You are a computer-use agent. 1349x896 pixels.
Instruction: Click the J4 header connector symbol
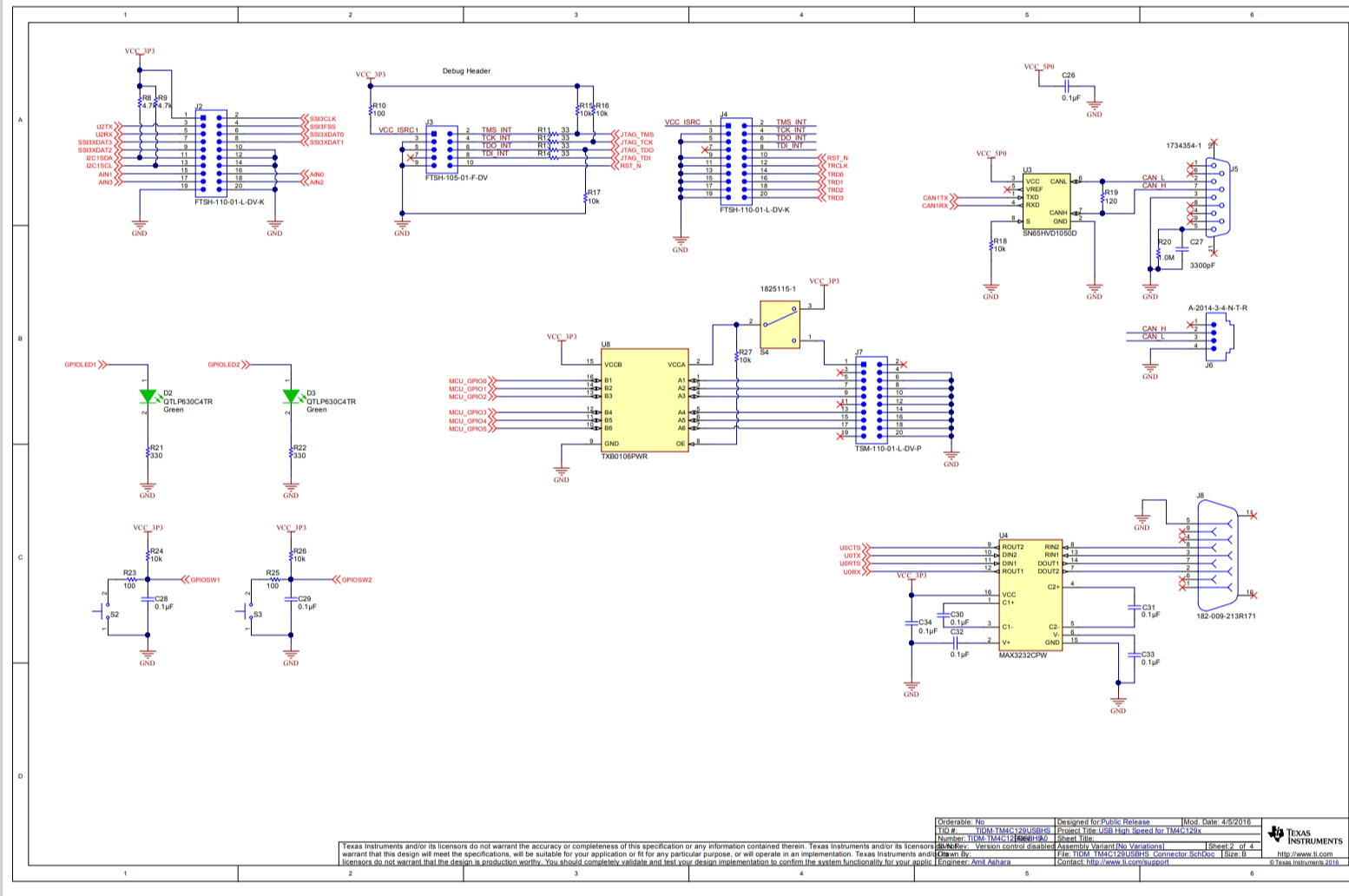pyautogui.click(x=736, y=161)
